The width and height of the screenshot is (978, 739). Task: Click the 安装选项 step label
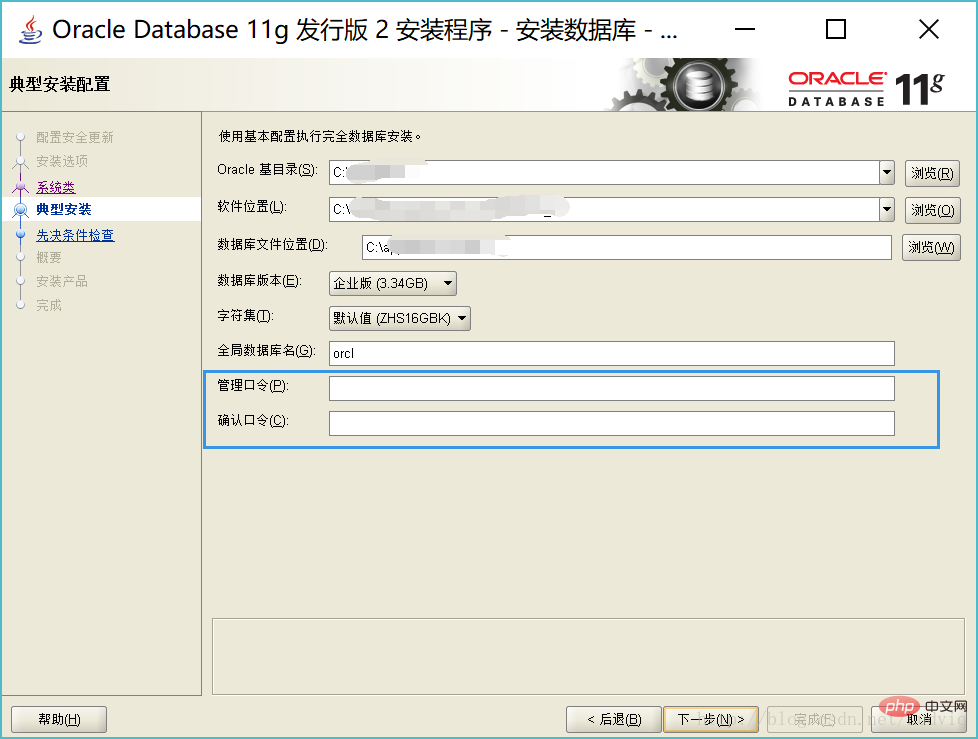tap(62, 161)
